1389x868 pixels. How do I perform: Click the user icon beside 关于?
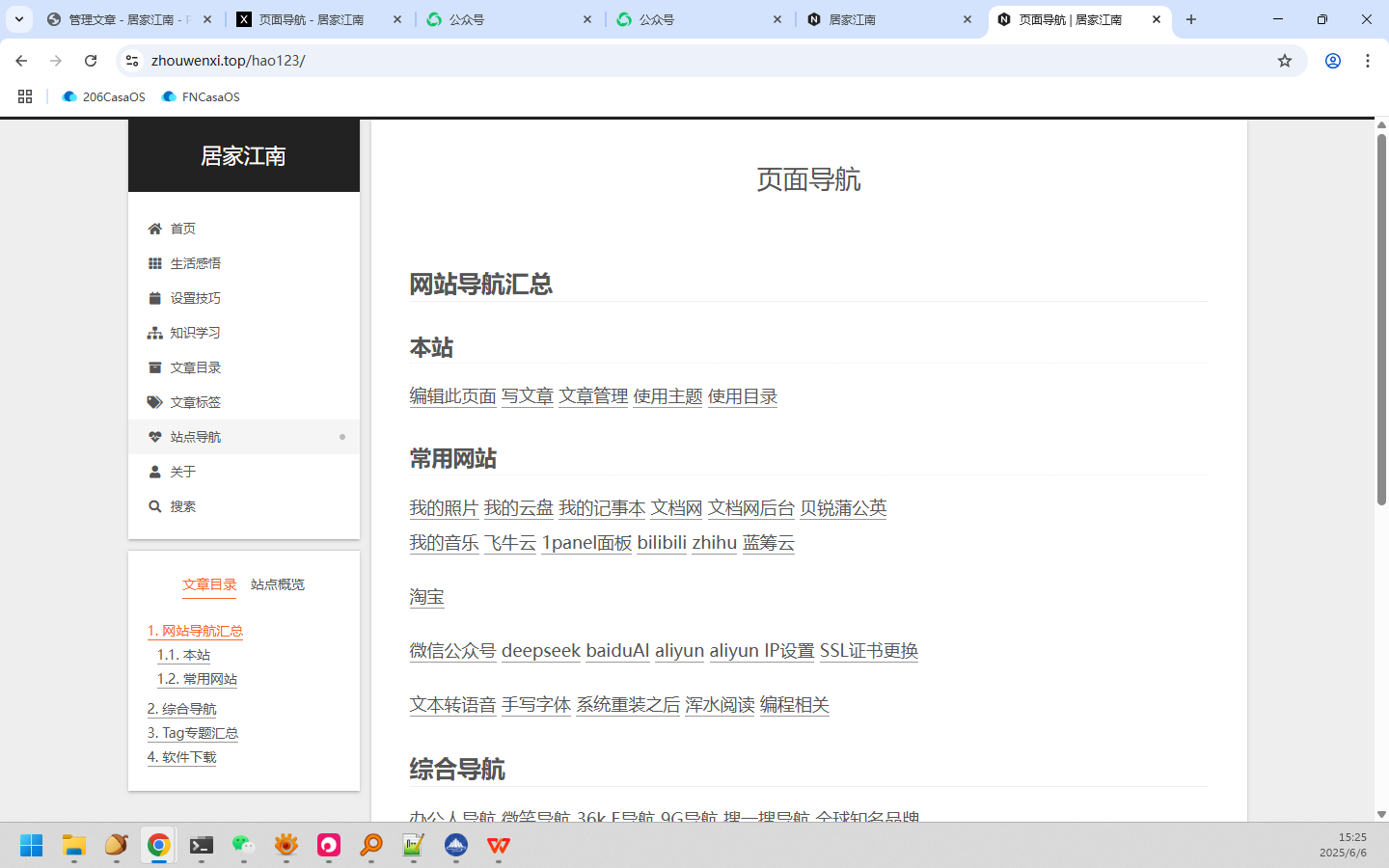point(154,472)
